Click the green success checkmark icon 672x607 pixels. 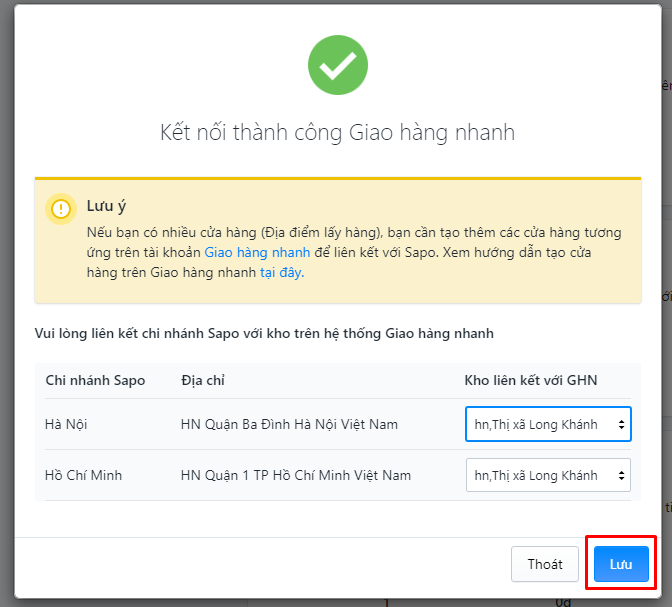[338, 65]
